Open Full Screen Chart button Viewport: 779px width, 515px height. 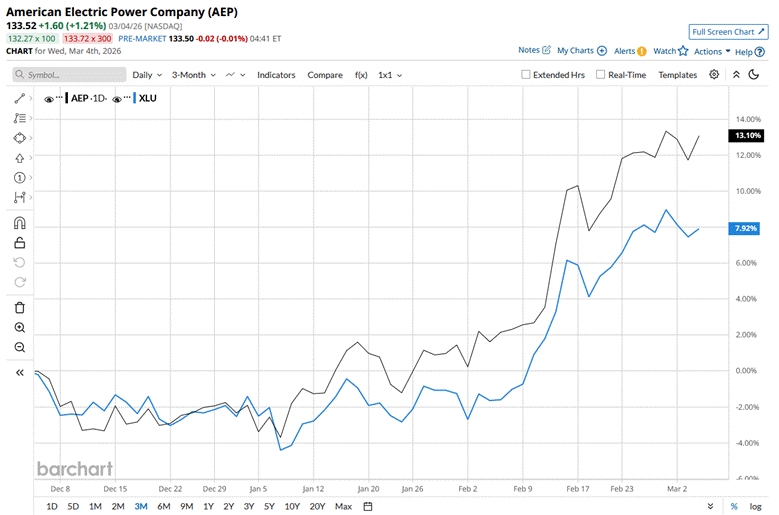[x=728, y=32]
